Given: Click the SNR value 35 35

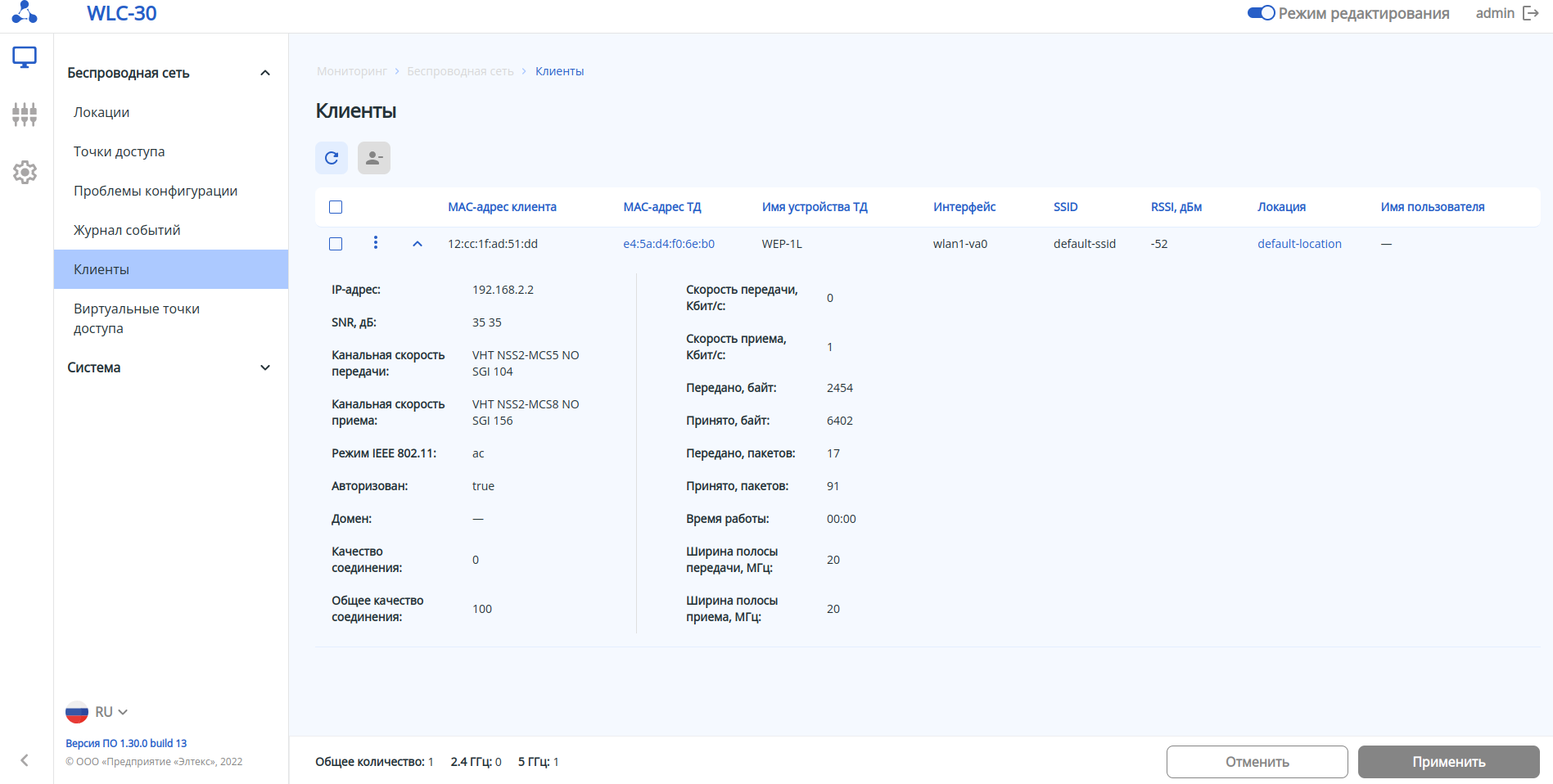Looking at the screenshot, I should pyautogui.click(x=487, y=322).
